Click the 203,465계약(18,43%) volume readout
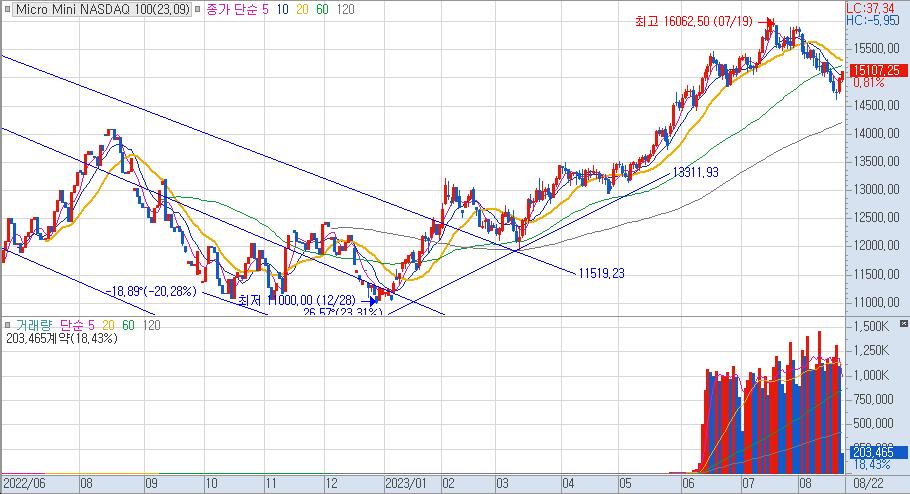910x494 pixels. (x=62, y=338)
